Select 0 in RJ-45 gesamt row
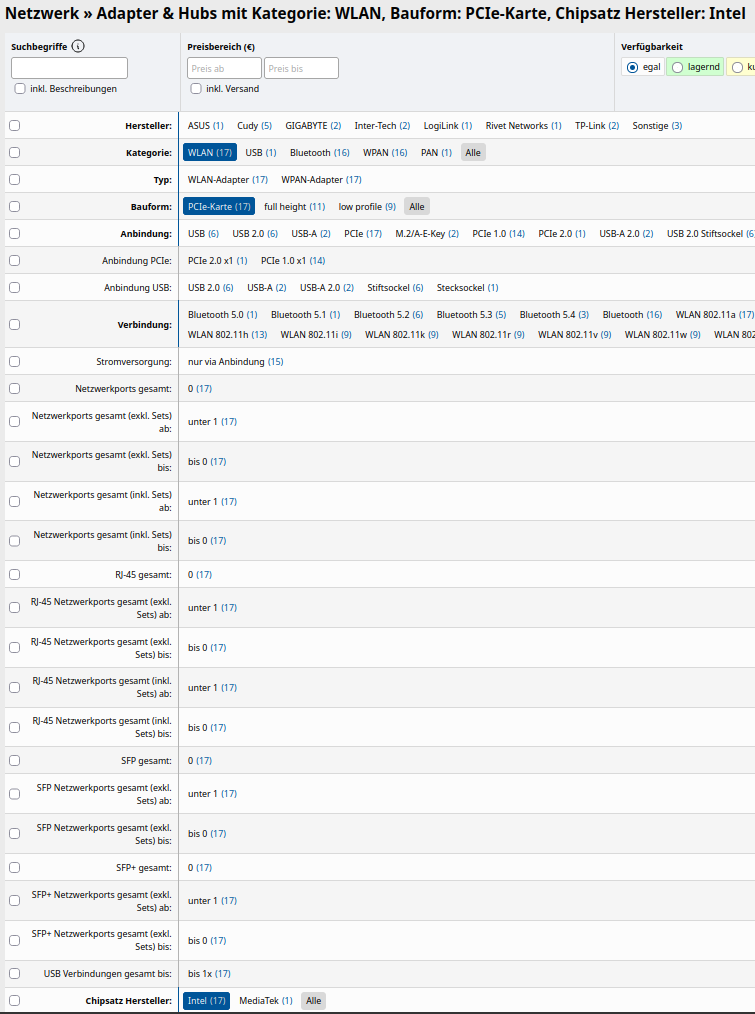 point(200,575)
